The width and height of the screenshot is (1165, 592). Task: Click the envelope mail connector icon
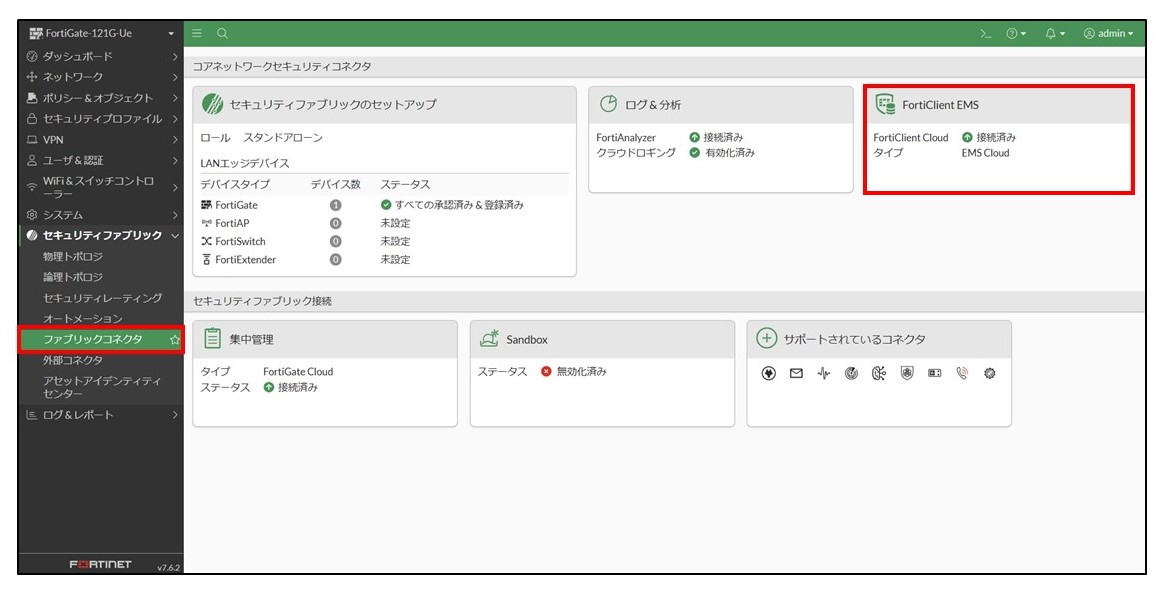click(796, 374)
